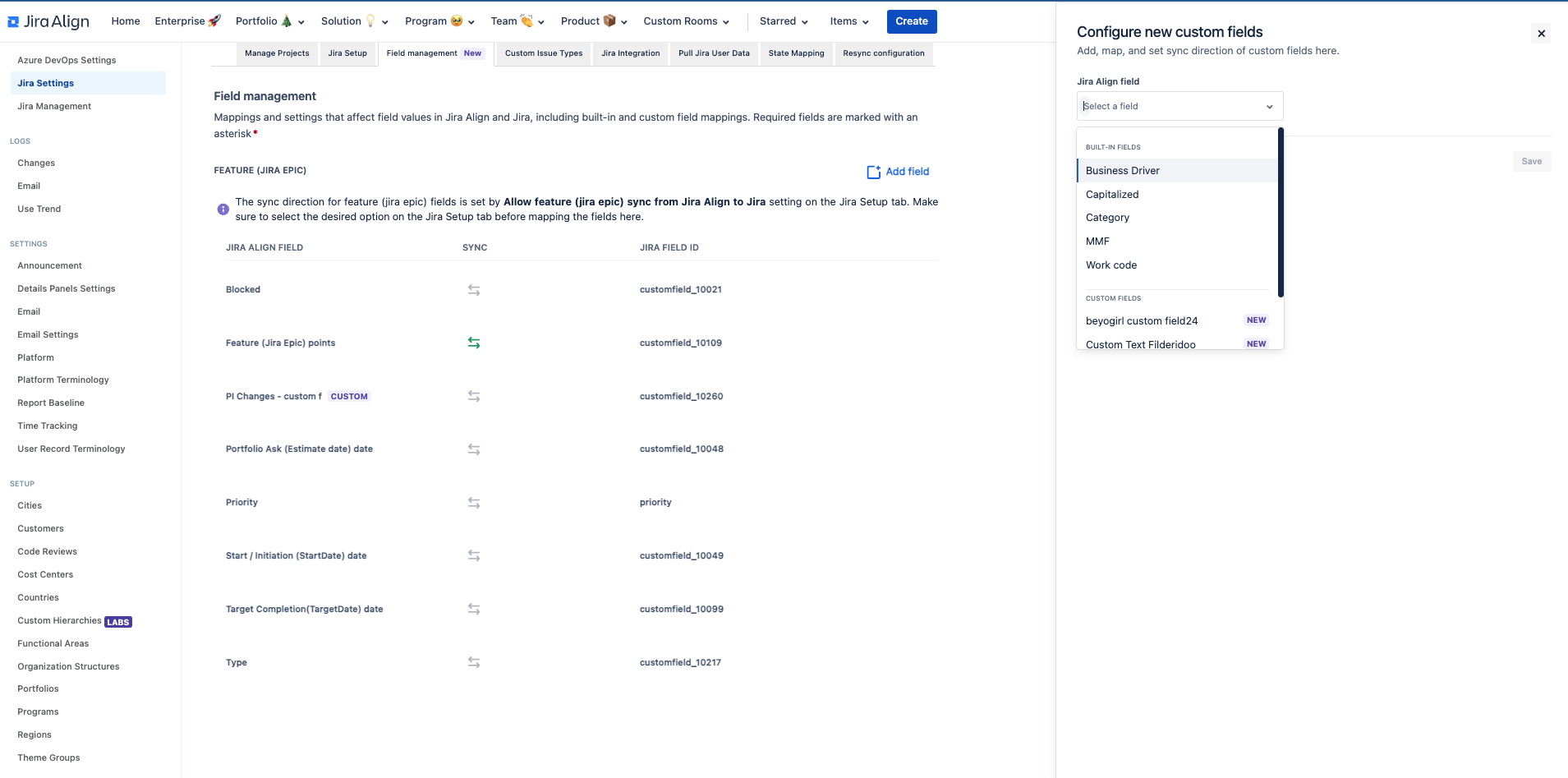Choose Work code from built-in fields
Screen dimensions: 1568x778
click(1177, 265)
